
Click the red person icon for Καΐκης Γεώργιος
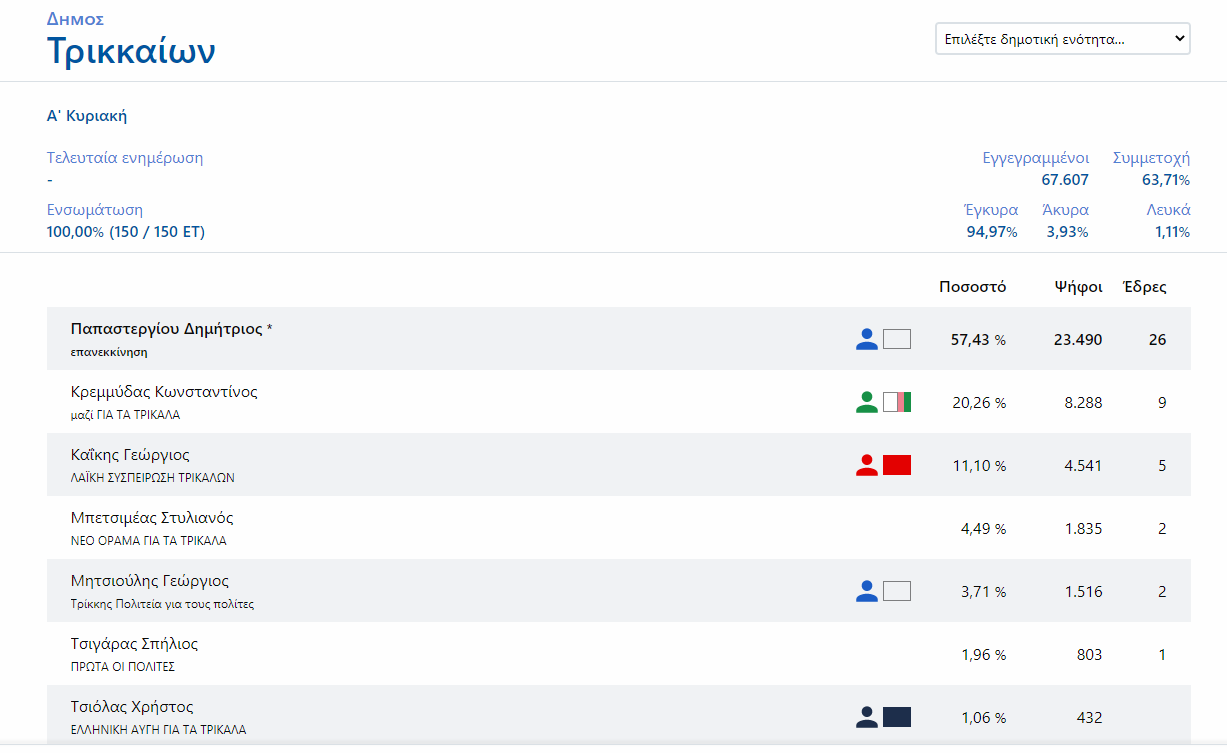pos(866,465)
